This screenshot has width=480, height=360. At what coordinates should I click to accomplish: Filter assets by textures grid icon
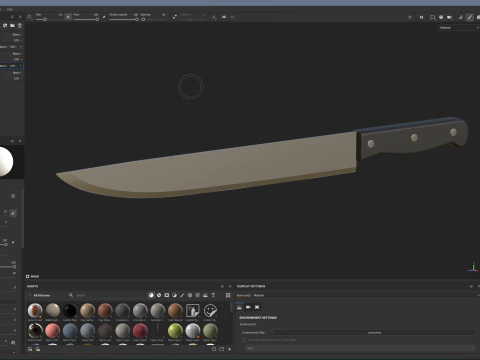[198, 295]
